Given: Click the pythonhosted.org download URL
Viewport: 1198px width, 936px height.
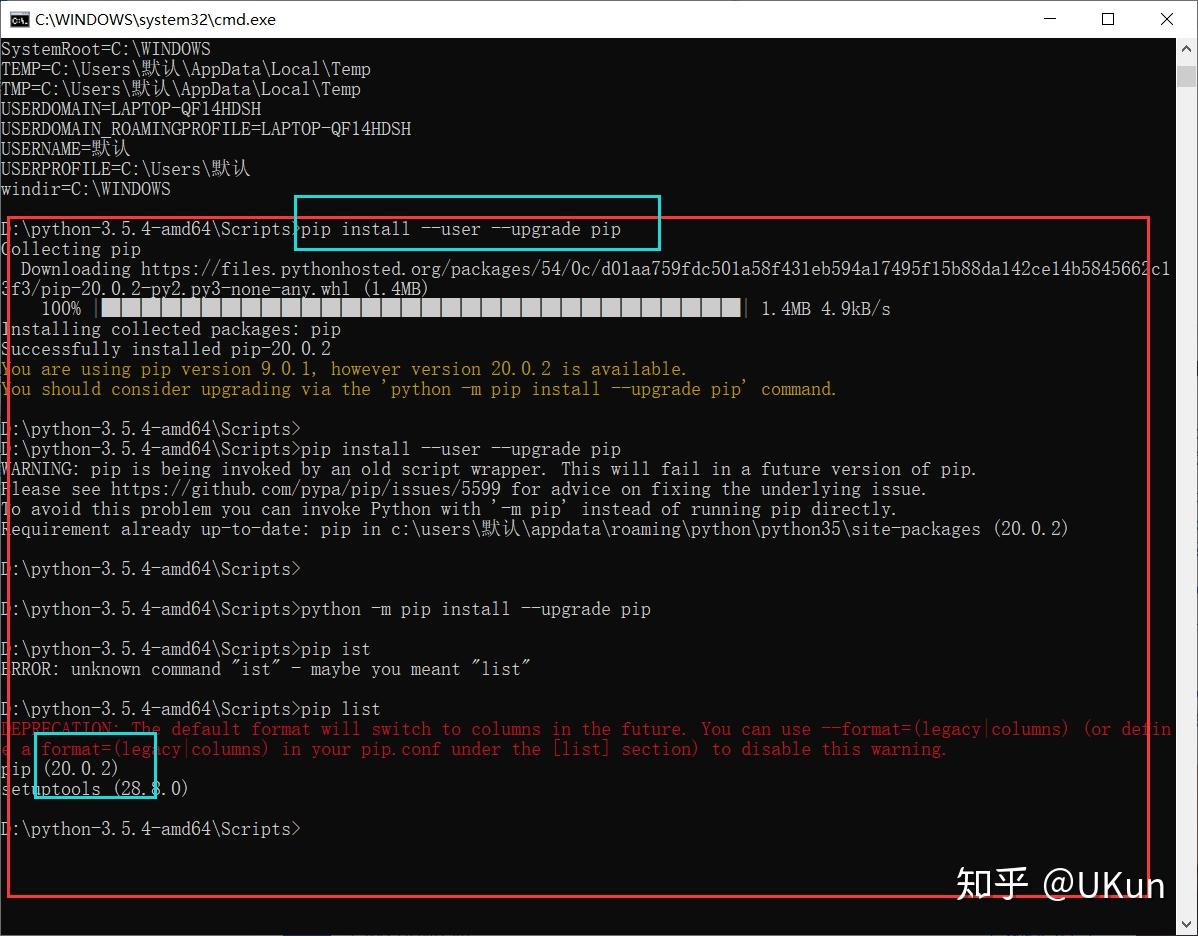Looking at the screenshot, I should tap(600, 268).
